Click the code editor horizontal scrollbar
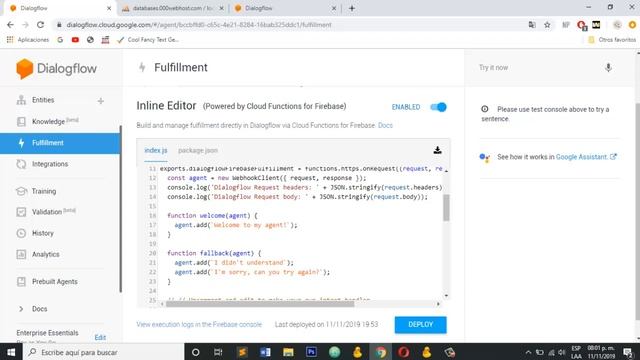This screenshot has width=640, height=360. click(260, 304)
